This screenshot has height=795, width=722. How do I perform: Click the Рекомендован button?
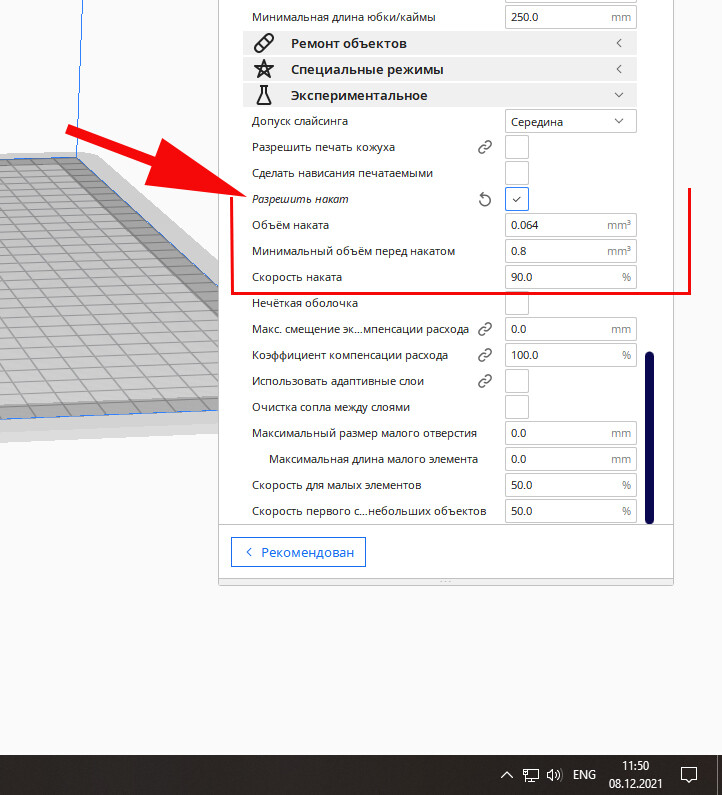tap(298, 552)
